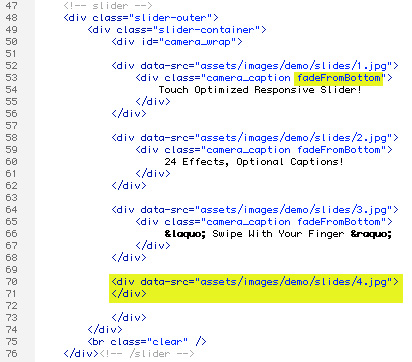Image resolution: width=412 pixels, height=362 pixels.
Task: Click the highlighted slides/4.jpg div line
Action: [x=255, y=282]
